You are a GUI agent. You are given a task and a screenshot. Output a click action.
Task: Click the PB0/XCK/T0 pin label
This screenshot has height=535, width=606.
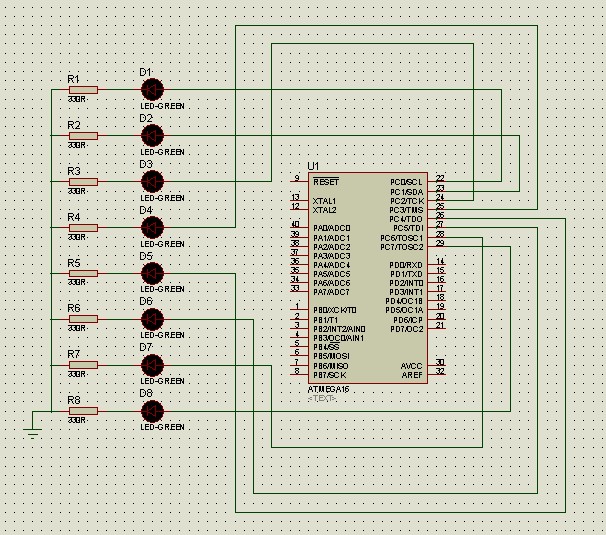335,310
